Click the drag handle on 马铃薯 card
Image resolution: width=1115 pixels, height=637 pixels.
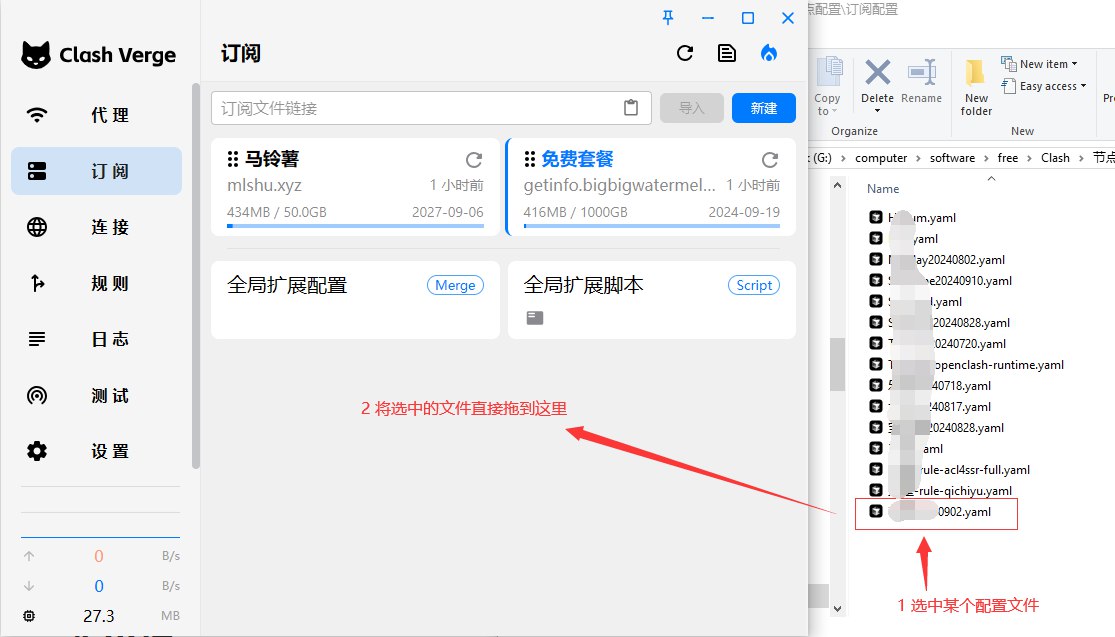(233, 159)
